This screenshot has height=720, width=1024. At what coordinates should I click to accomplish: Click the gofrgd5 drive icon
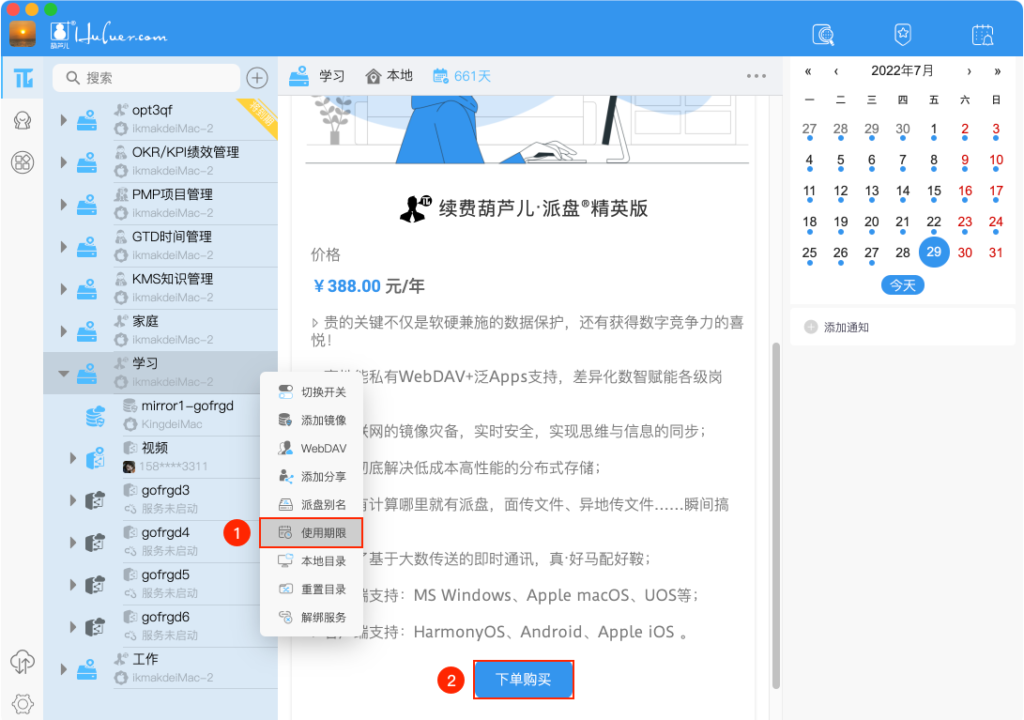pos(95,585)
